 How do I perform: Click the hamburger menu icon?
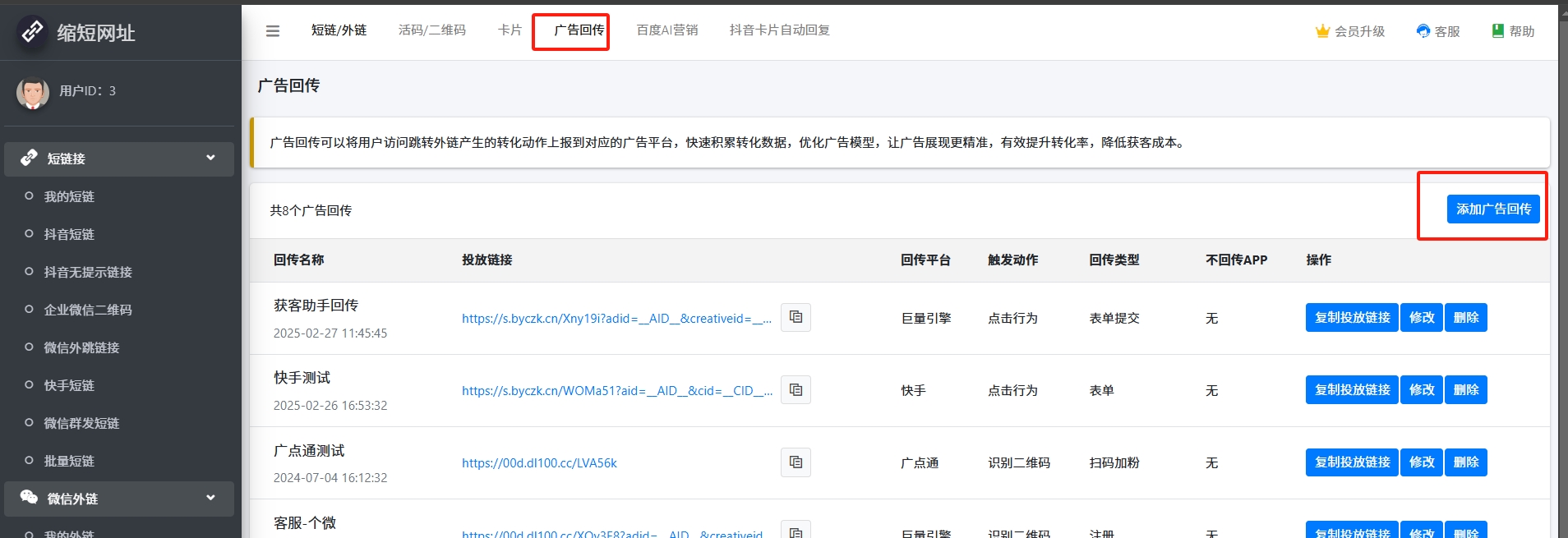(273, 31)
